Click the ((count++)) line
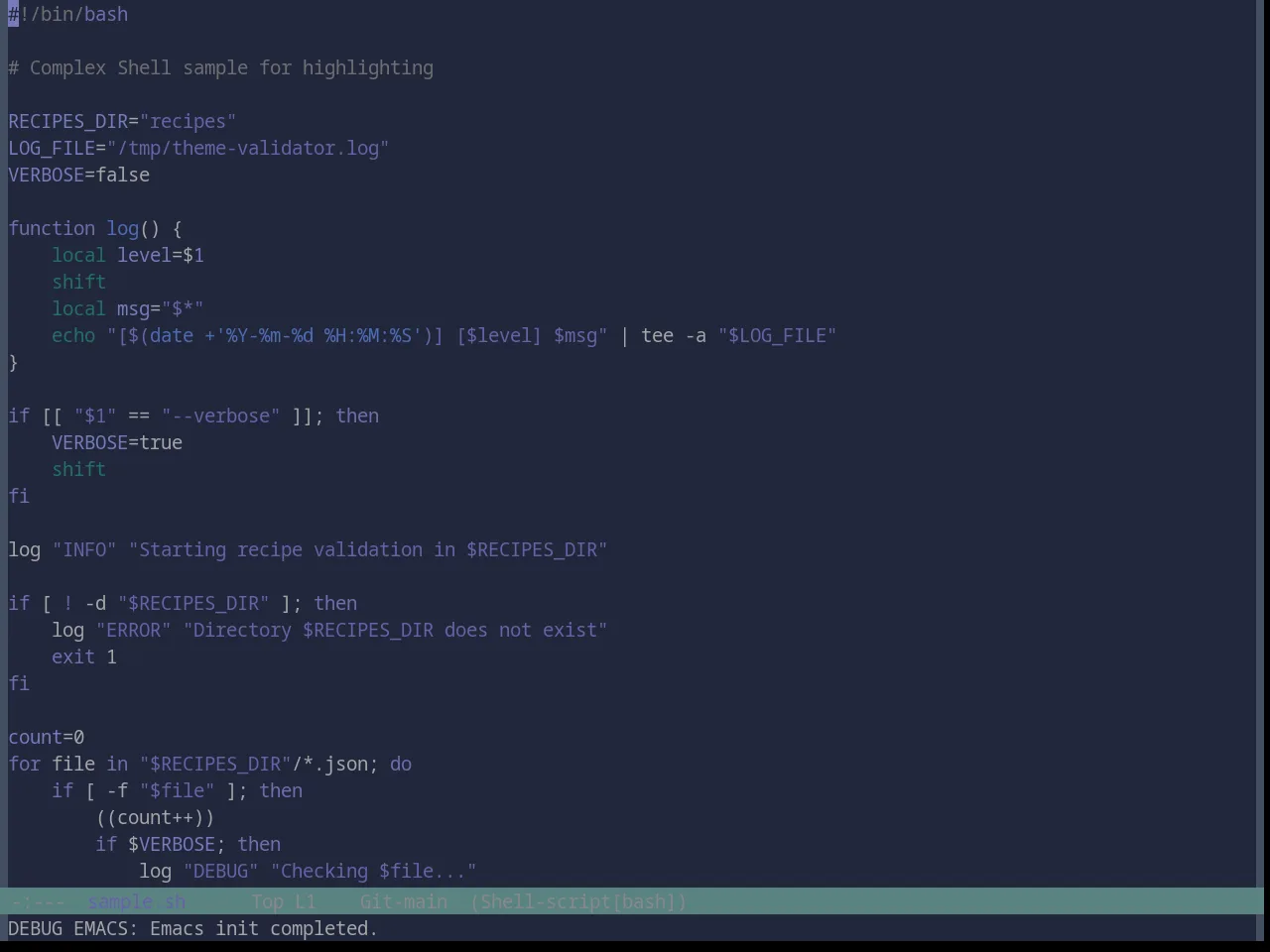Image resolution: width=1270 pixels, height=952 pixels. pos(155,818)
